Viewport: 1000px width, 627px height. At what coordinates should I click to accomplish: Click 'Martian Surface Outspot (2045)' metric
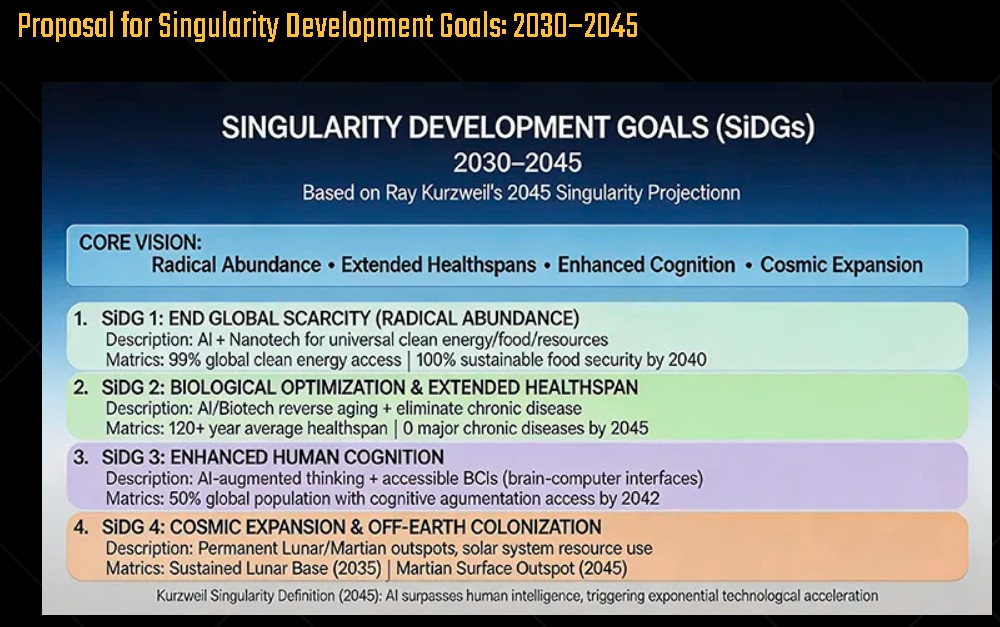pyautogui.click(x=511, y=569)
